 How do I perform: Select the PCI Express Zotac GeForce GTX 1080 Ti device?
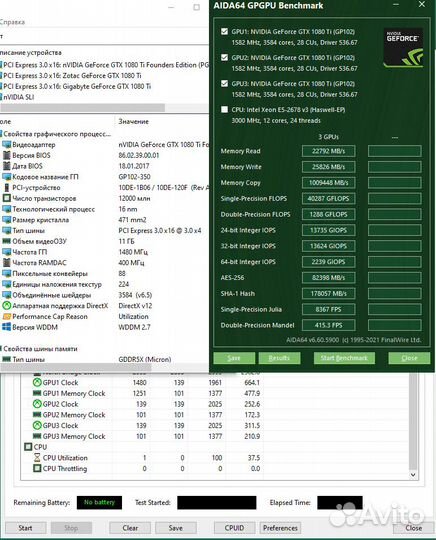coord(72,76)
